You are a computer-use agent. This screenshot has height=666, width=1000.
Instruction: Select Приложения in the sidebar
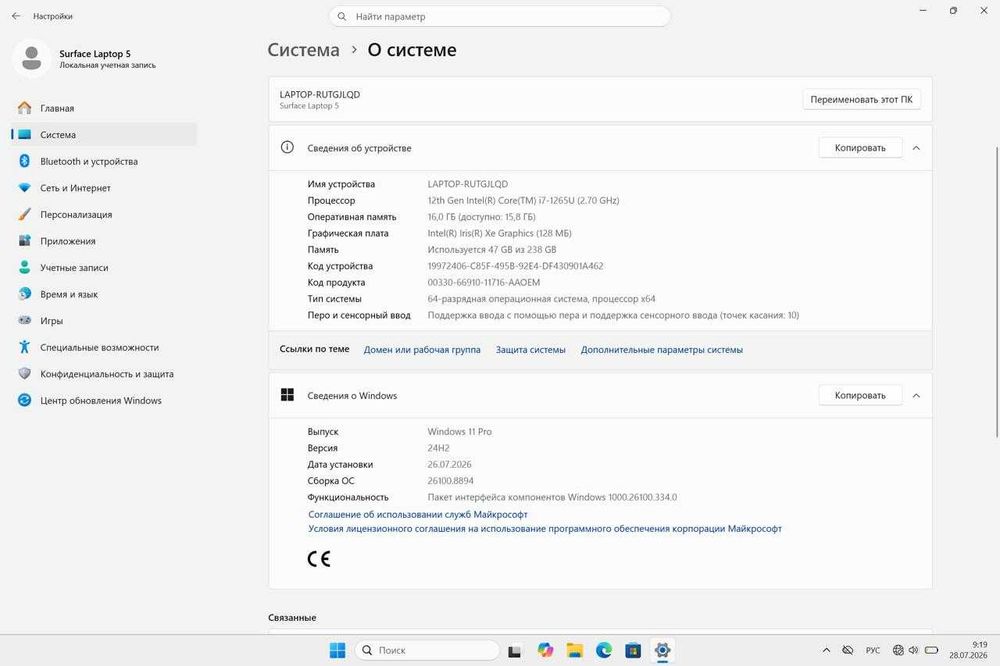coord(103,240)
